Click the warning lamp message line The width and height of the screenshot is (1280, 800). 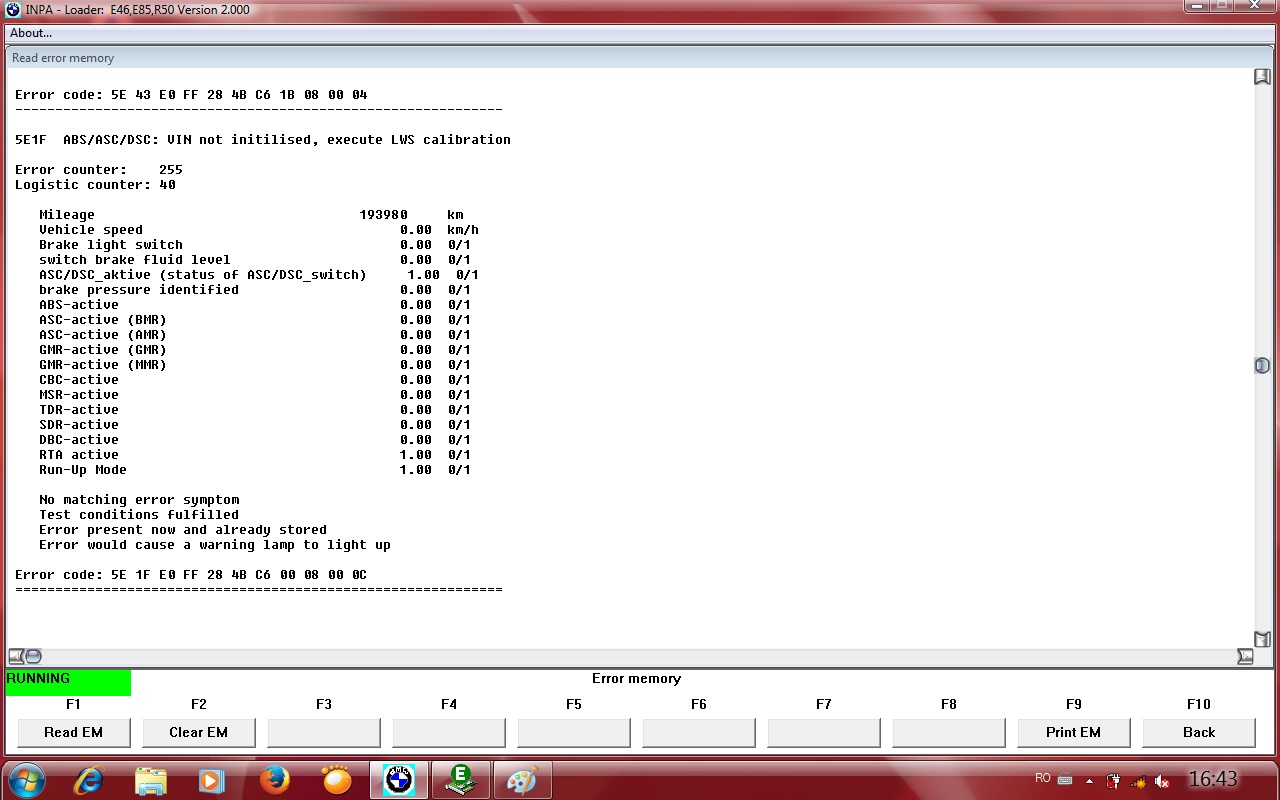point(215,545)
